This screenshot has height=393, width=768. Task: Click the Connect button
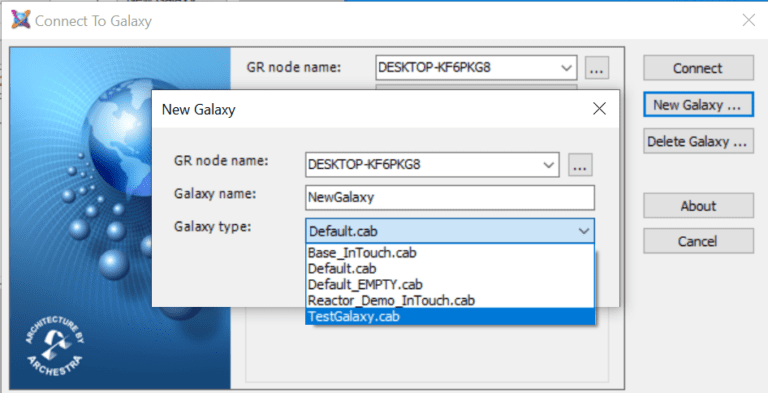tap(698, 68)
